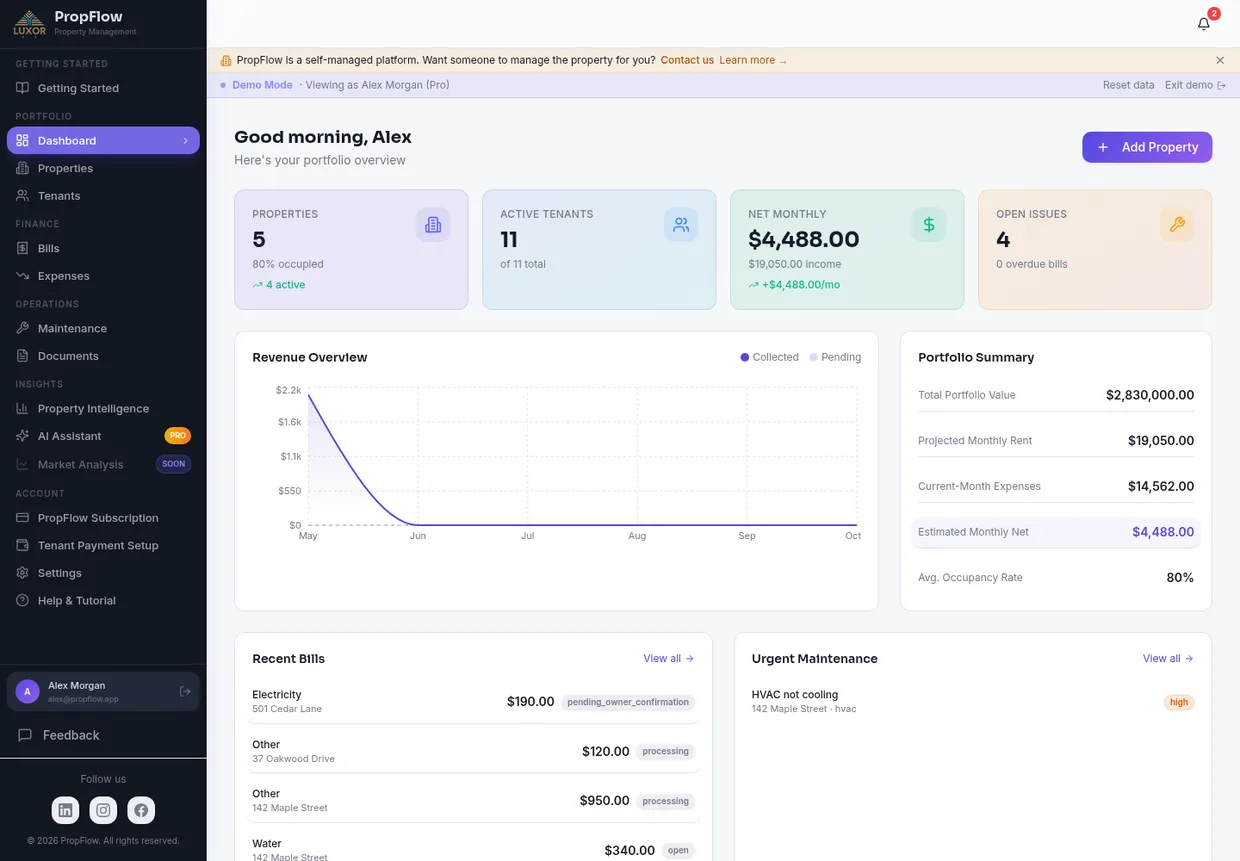Open the Tenants page
This screenshot has width=1240, height=861.
[103, 196]
